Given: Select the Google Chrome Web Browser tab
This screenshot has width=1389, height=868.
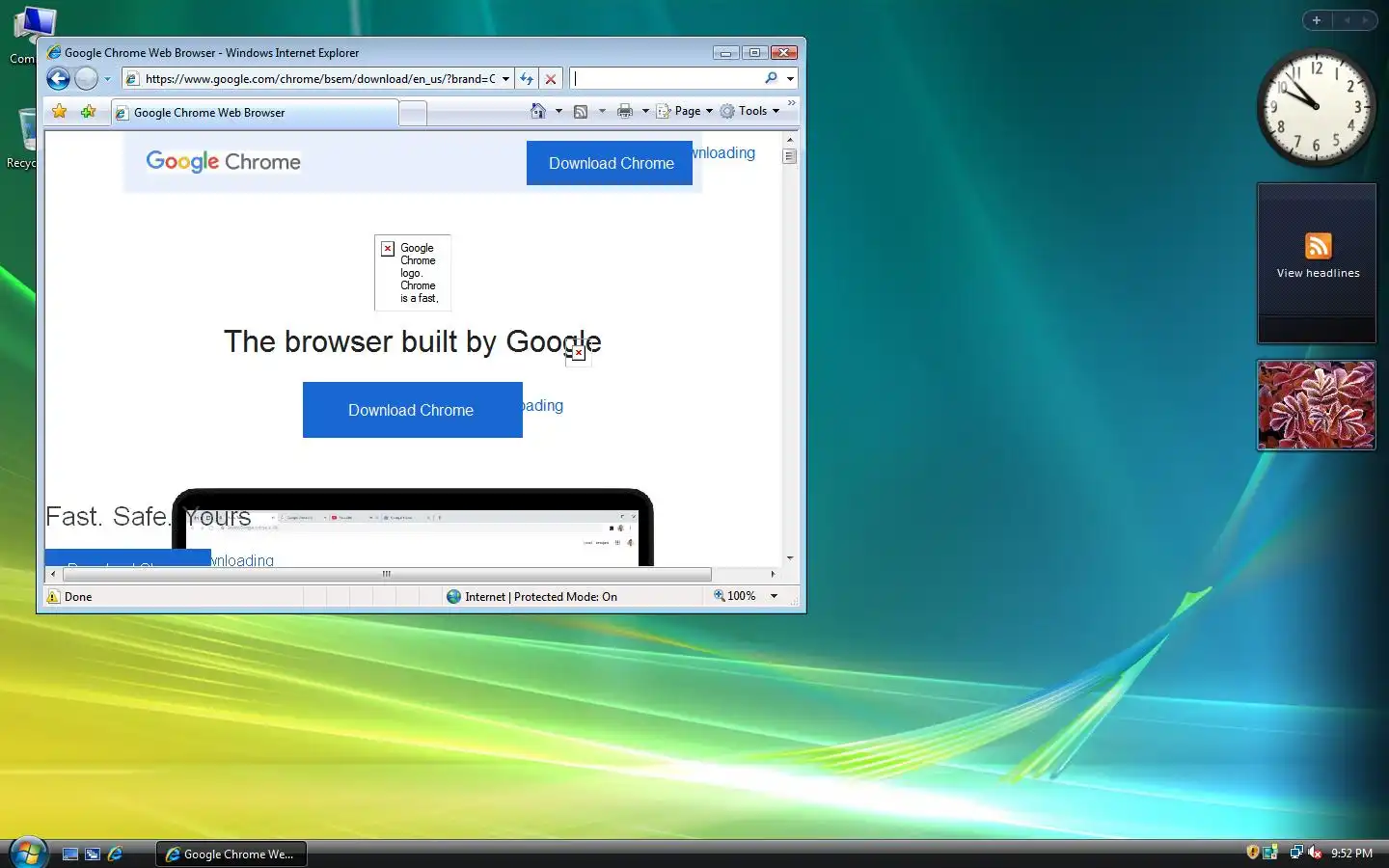Looking at the screenshot, I should (255, 113).
